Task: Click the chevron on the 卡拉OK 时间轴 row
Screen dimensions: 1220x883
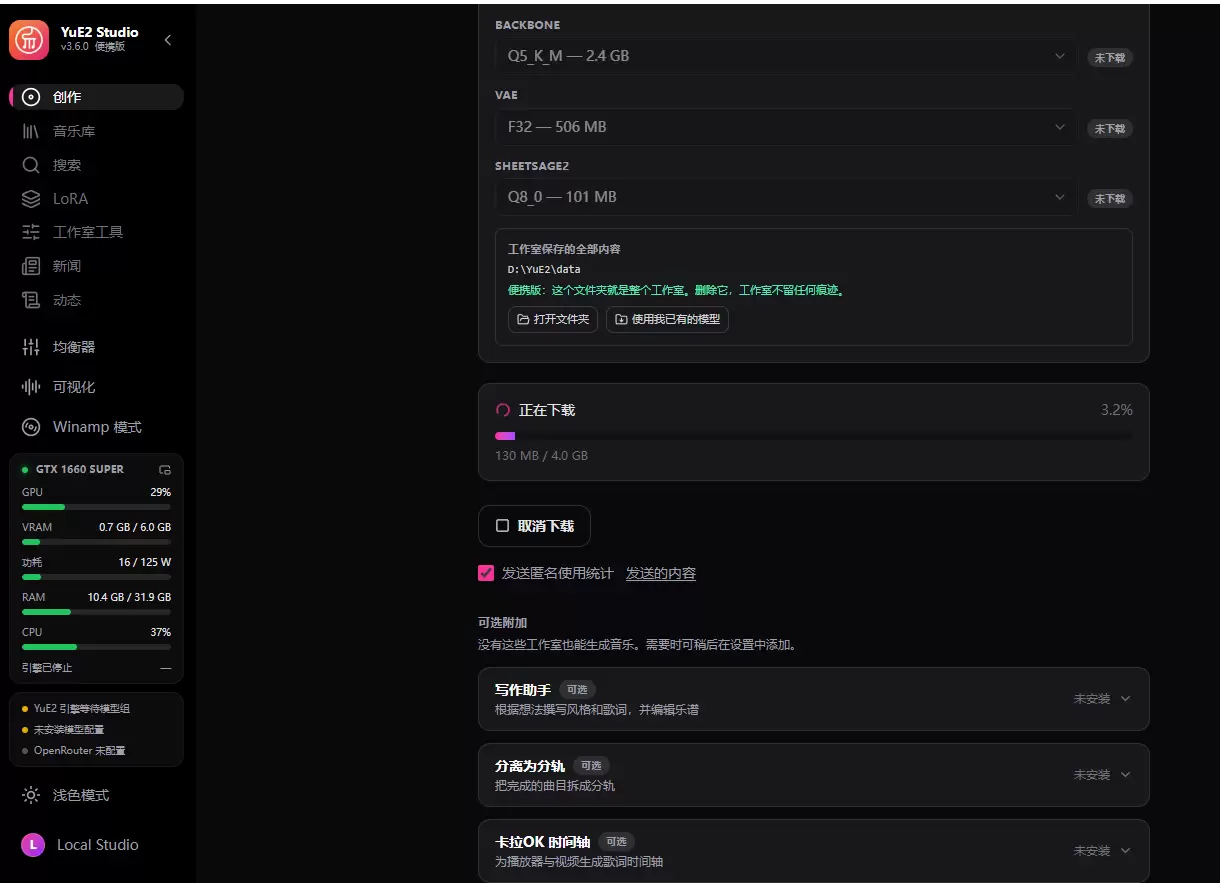Action: click(x=1125, y=851)
